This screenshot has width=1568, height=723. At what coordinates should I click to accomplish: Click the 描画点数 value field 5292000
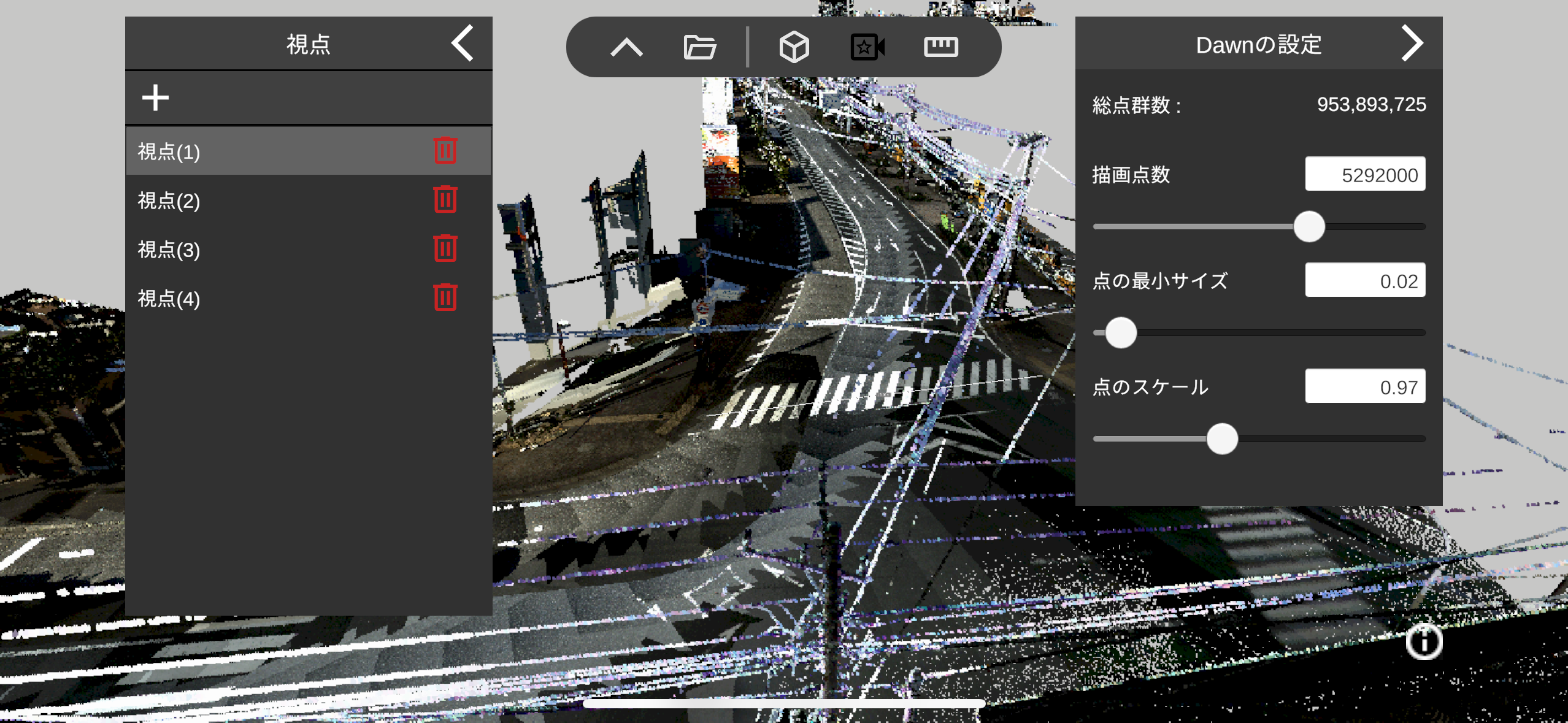tap(1364, 175)
